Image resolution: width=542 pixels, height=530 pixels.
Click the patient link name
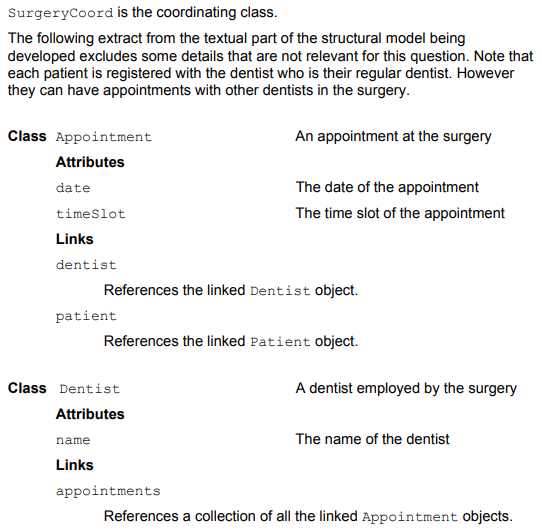click(x=86, y=316)
